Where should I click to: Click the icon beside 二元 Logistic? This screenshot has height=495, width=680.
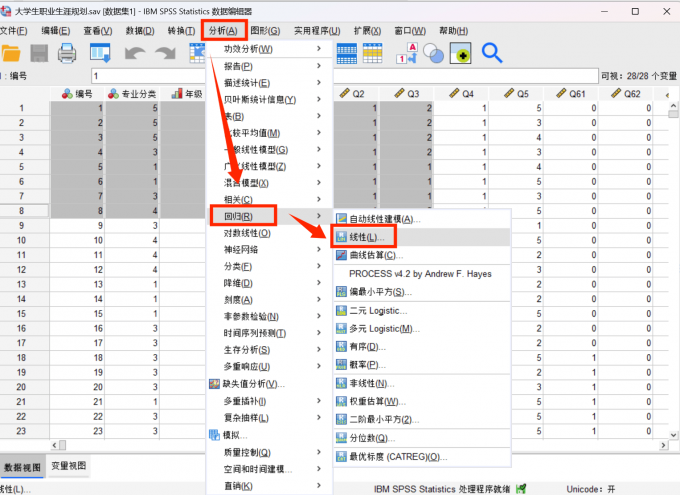point(341,311)
